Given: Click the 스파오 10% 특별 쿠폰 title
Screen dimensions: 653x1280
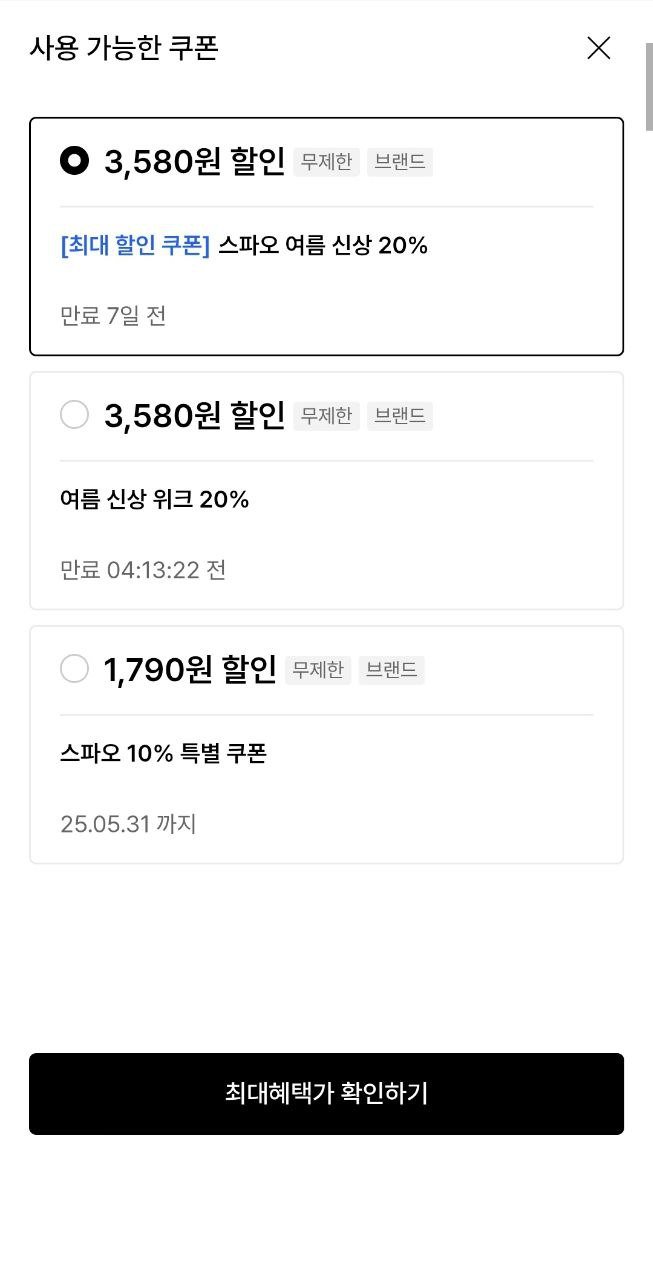Looking at the screenshot, I should pos(163,753).
